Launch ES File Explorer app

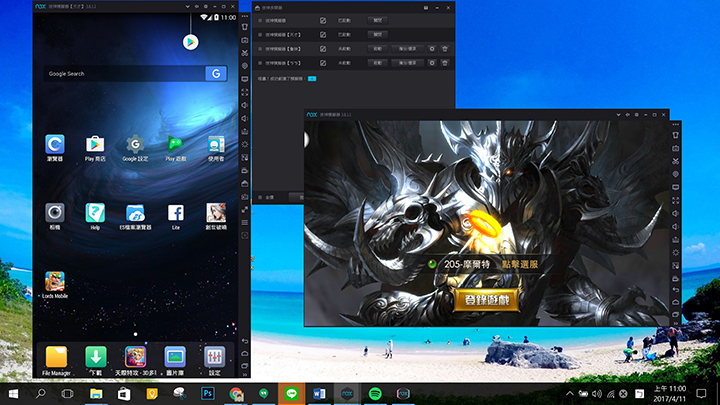click(135, 213)
